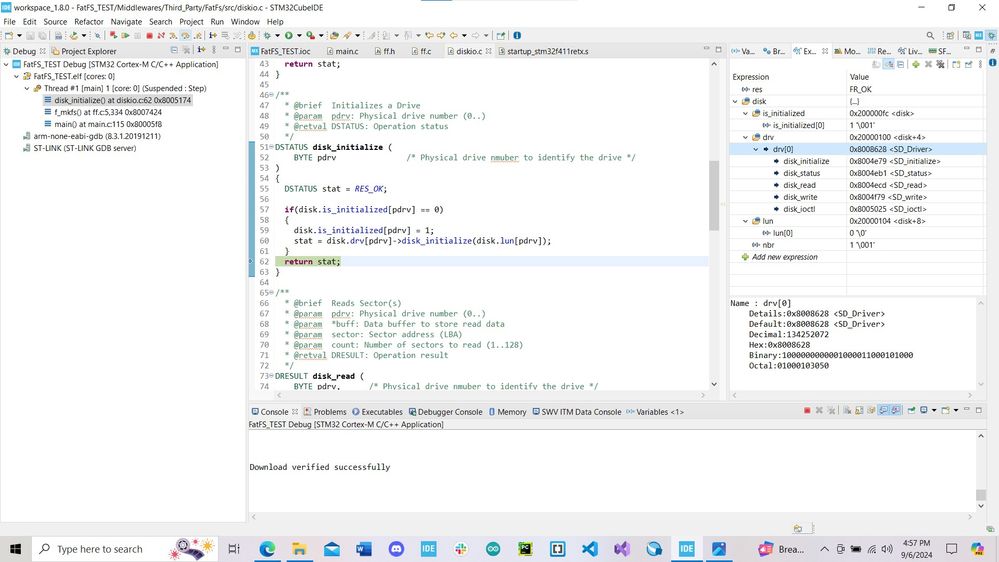Click the red Terminate button in main toolbar

pos(149,36)
